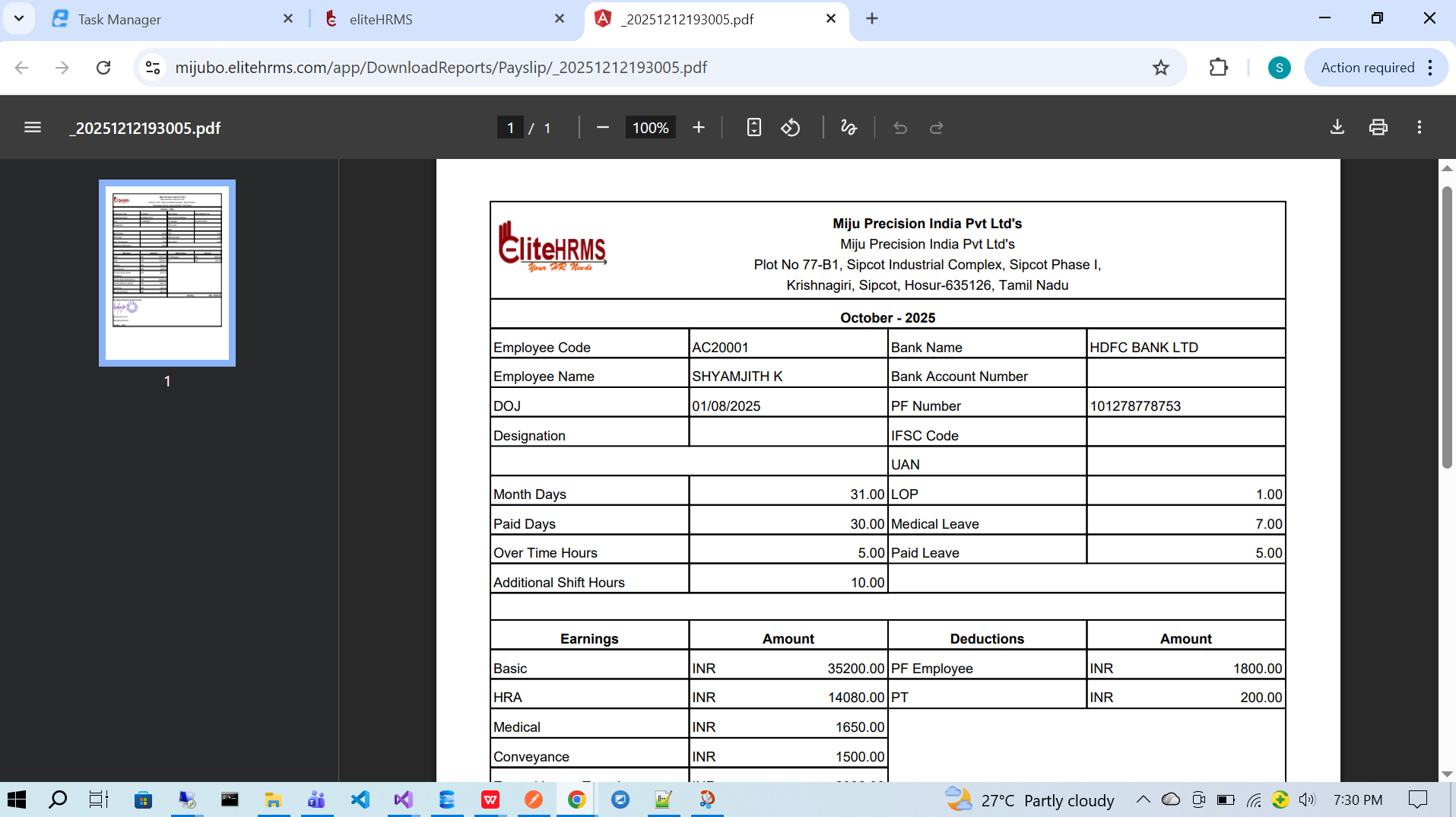The height and width of the screenshot is (817, 1456).
Task: Download the PDF payslip
Action: [1337, 127]
